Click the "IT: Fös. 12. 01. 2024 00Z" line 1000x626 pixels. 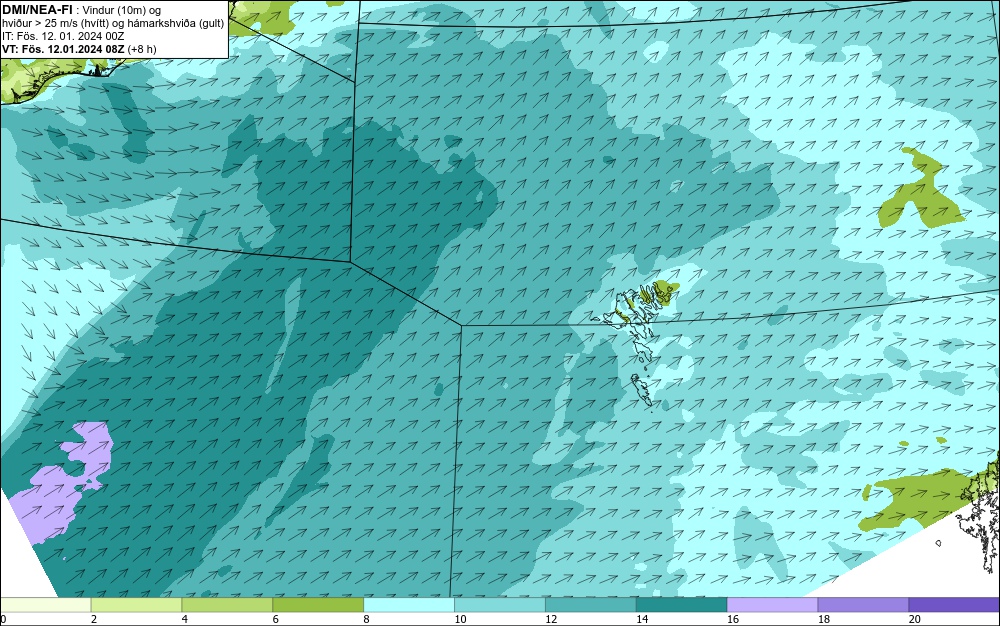(x=63, y=36)
